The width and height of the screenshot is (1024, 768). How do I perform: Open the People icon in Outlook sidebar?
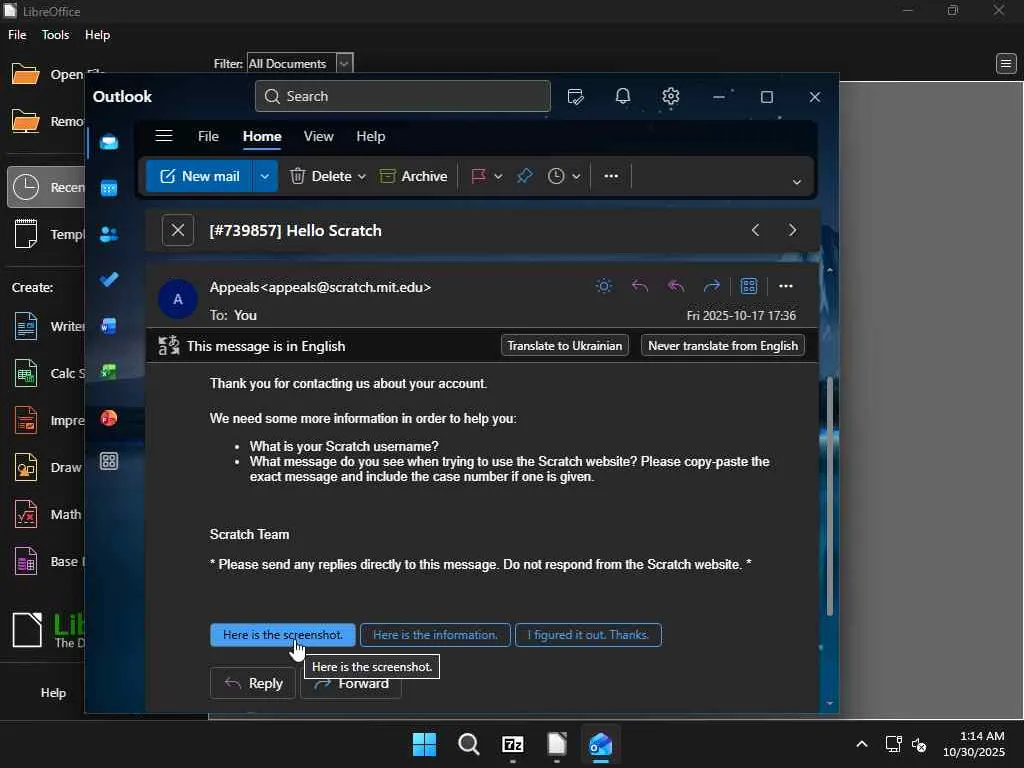click(109, 234)
